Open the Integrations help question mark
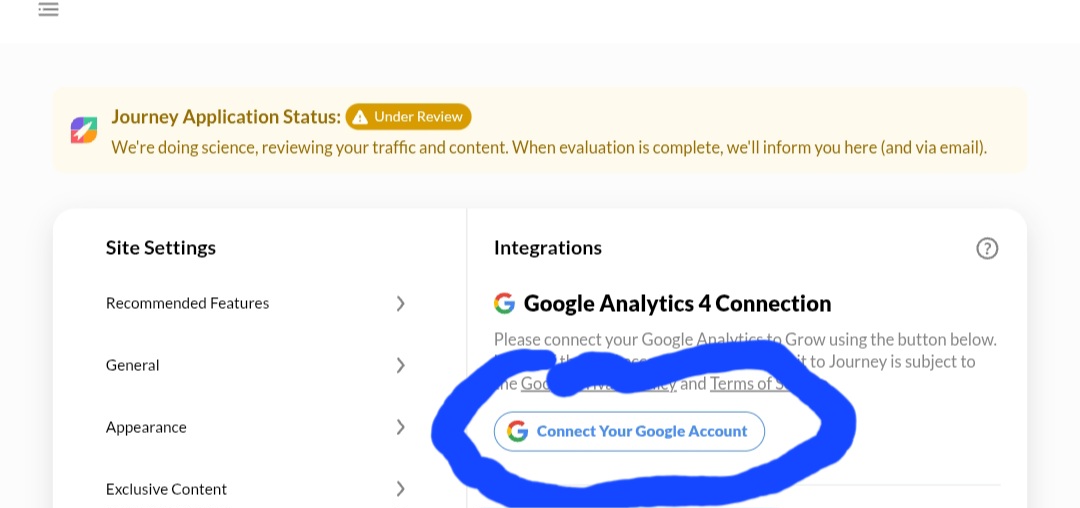Image resolution: width=1080 pixels, height=508 pixels. tap(987, 248)
